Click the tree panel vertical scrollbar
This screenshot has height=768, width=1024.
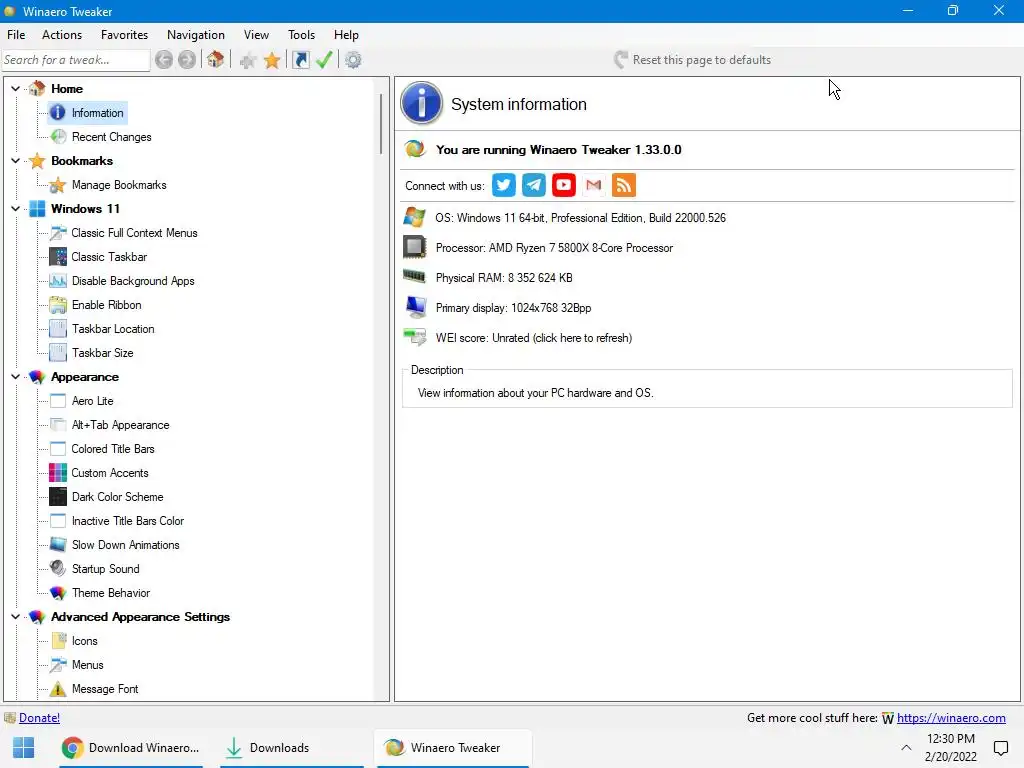pyautogui.click(x=380, y=124)
